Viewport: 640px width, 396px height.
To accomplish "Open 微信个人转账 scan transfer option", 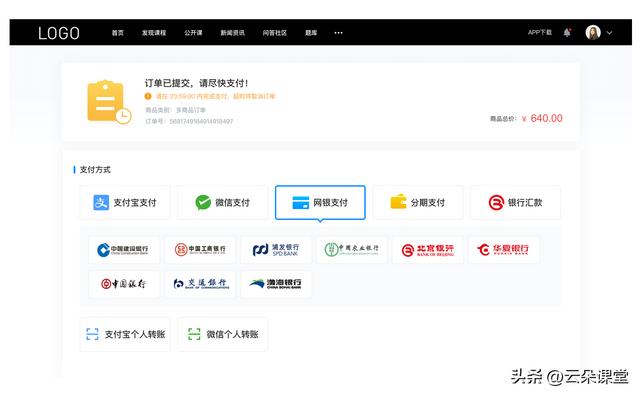I will point(222,334).
